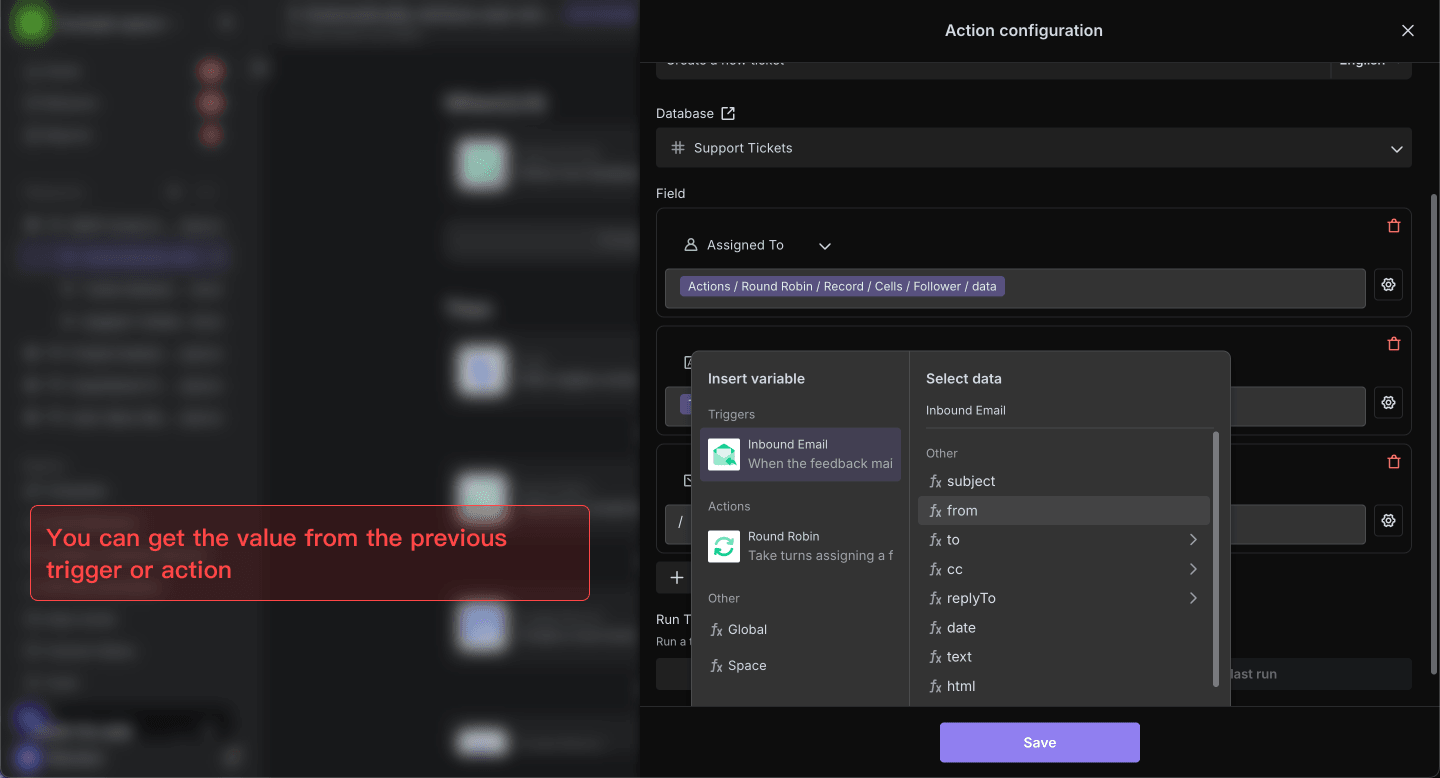This screenshot has height=778, width=1440.
Task: Expand the replyTo variable chevron
Action: coord(1193,599)
